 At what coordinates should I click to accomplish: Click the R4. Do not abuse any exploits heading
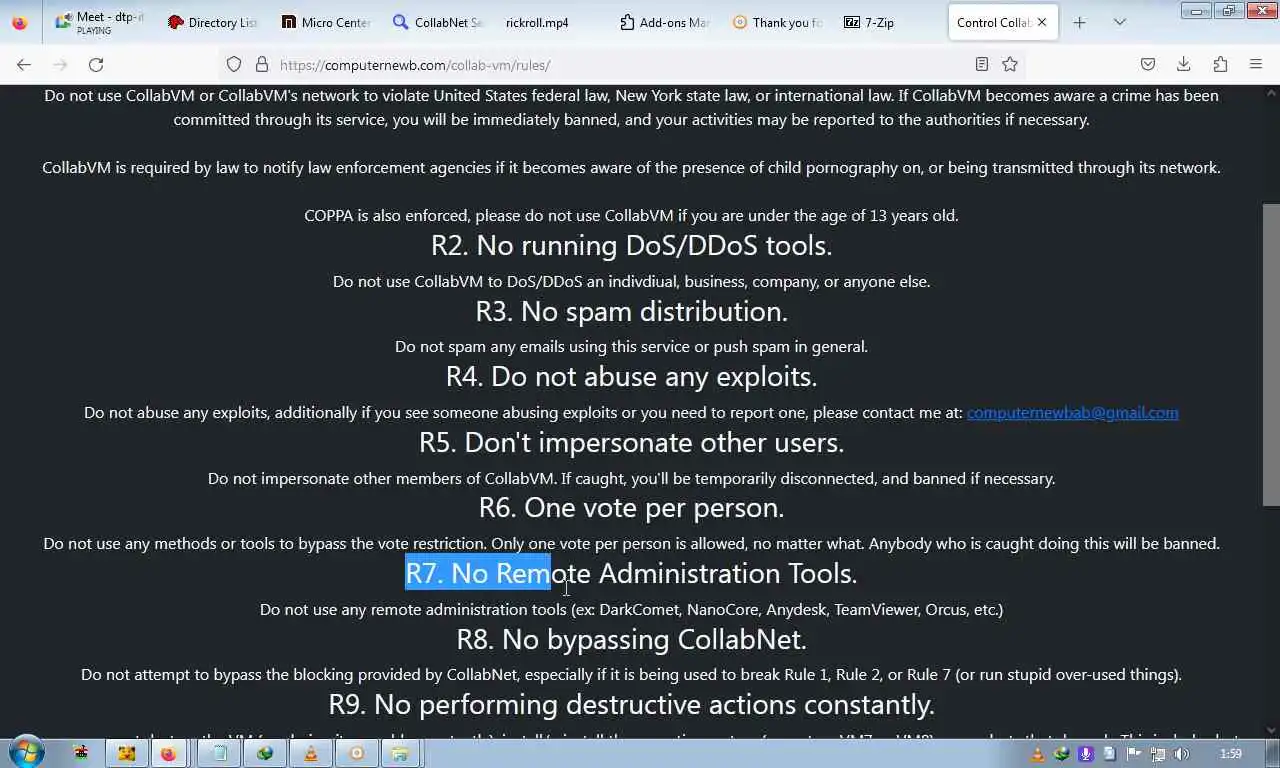[631, 376]
